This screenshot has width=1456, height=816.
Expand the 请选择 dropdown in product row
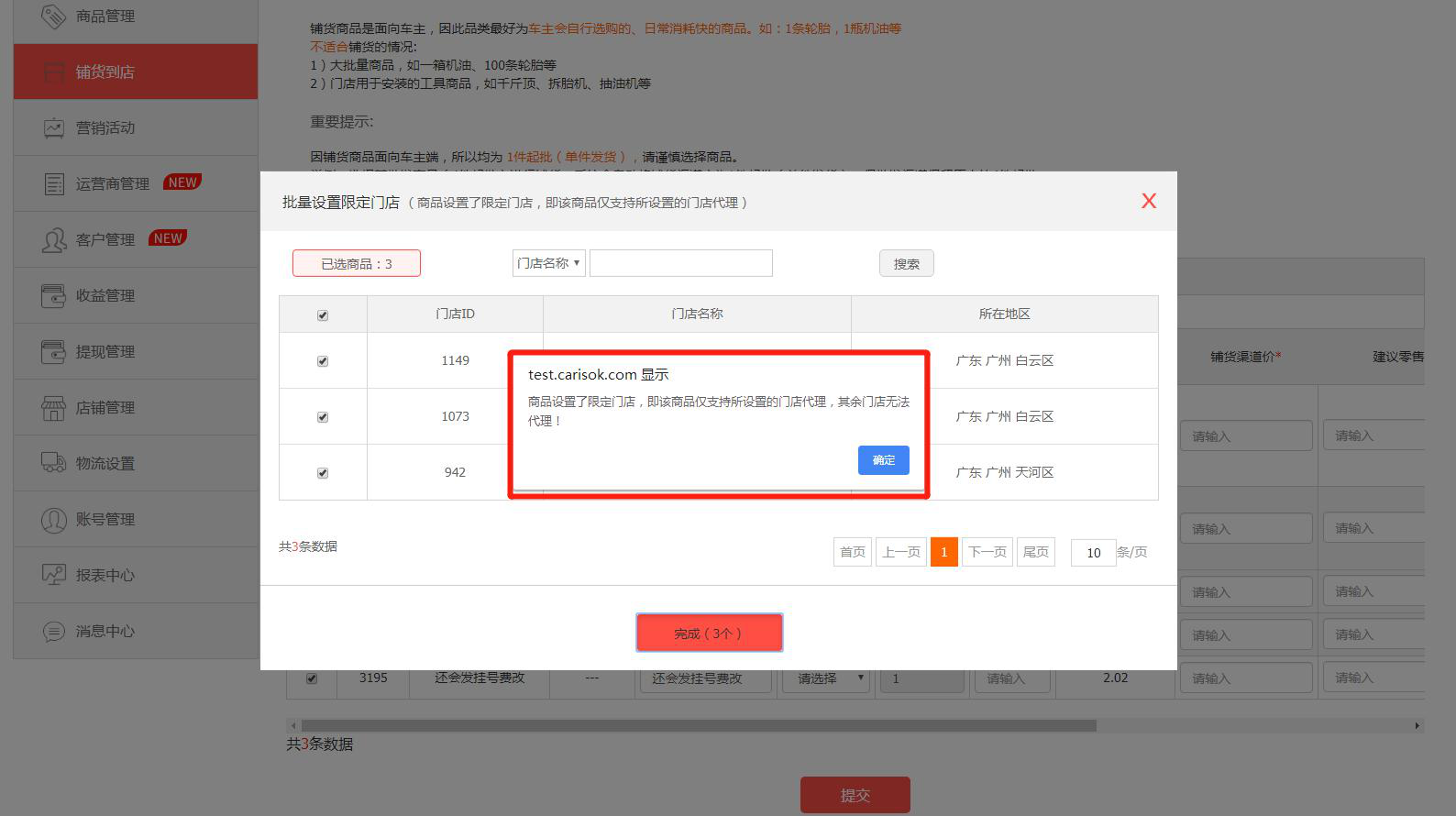(x=825, y=679)
